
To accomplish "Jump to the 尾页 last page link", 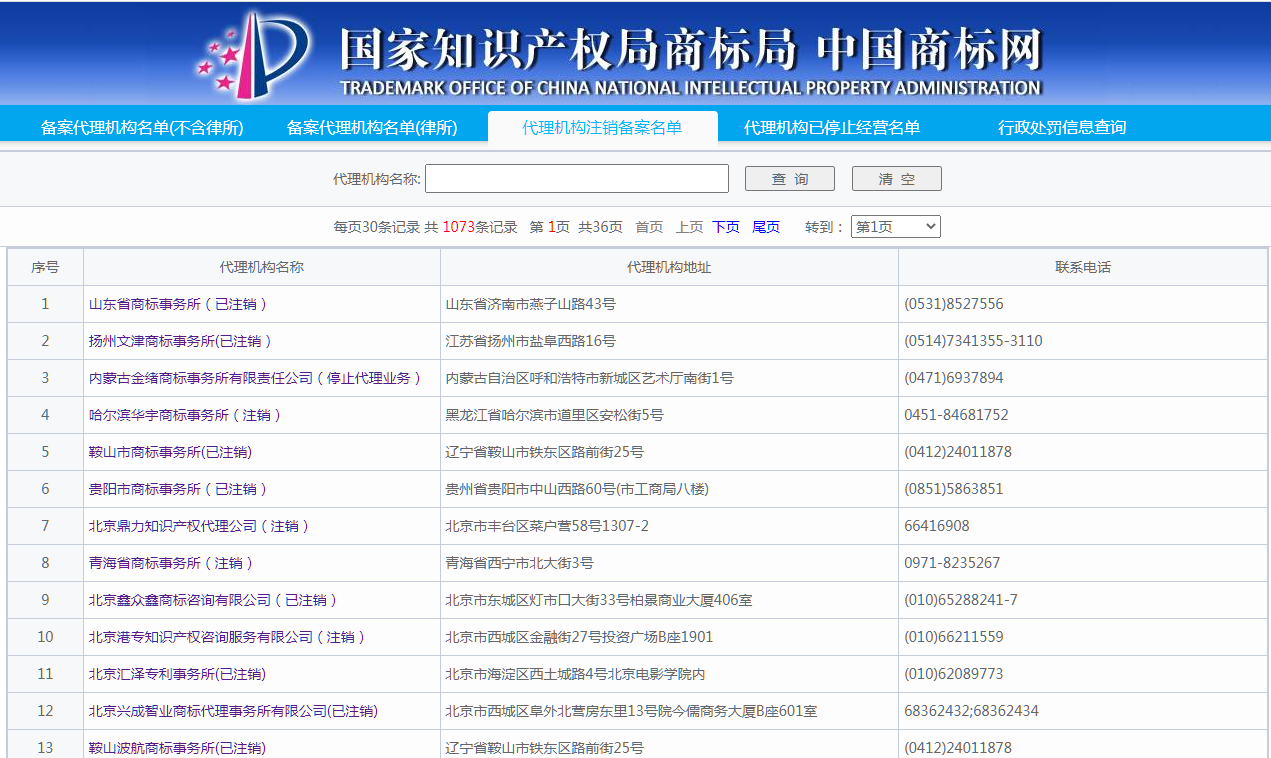I will tap(766, 227).
